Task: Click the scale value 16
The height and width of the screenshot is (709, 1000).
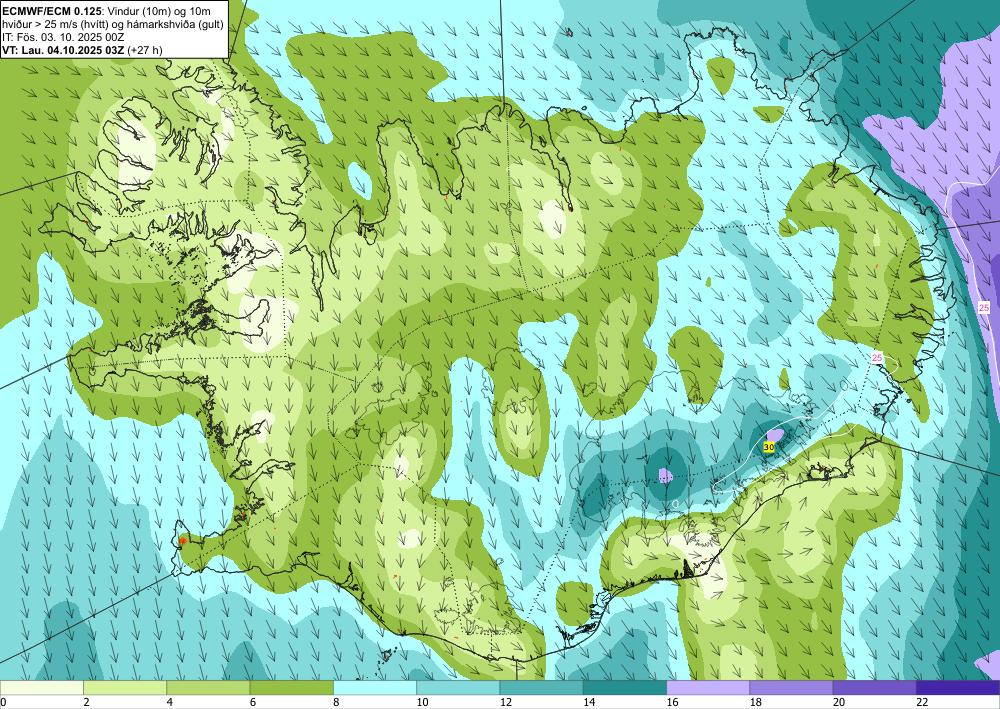Action: pos(672,703)
